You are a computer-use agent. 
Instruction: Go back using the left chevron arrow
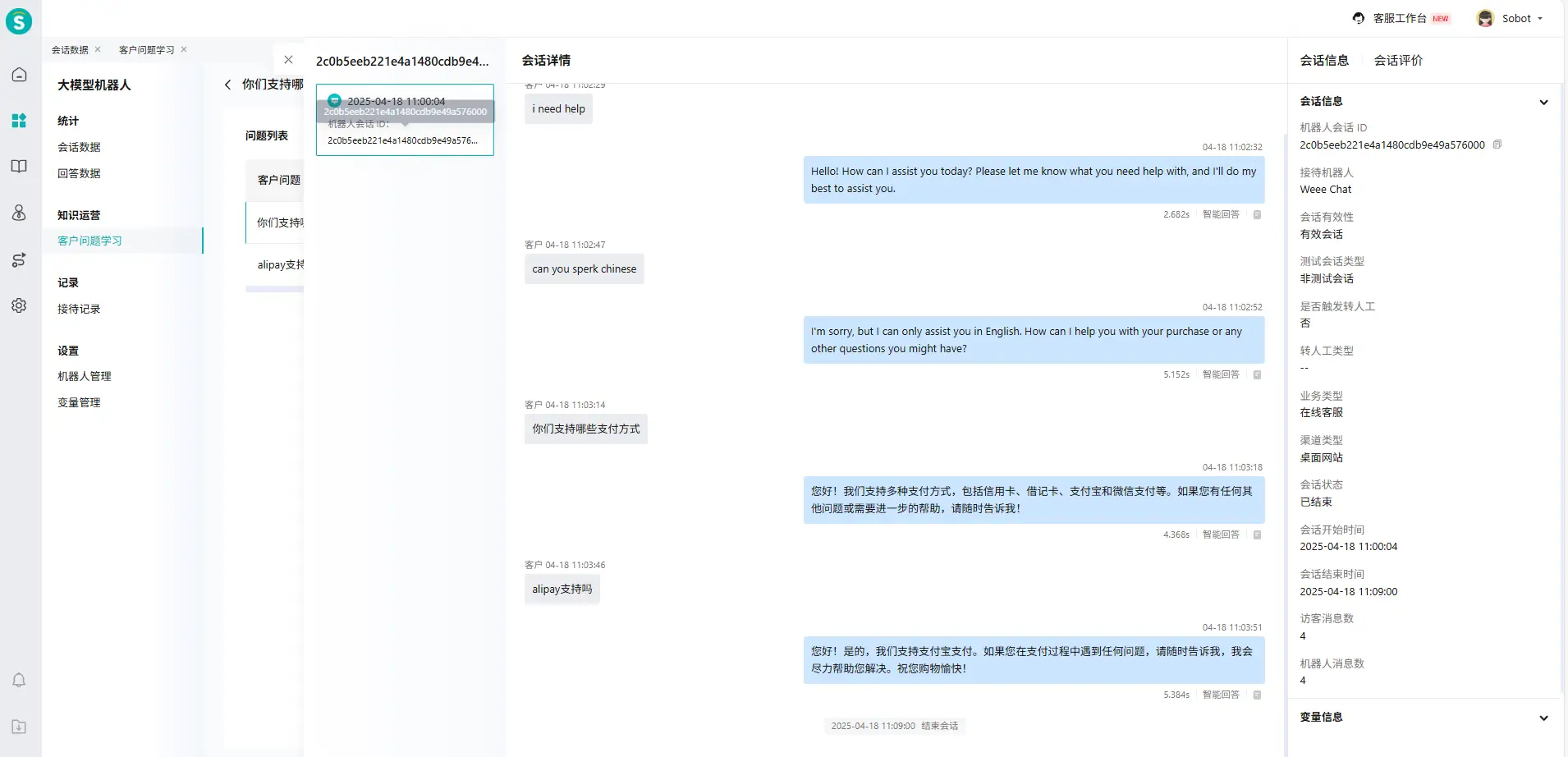click(227, 85)
